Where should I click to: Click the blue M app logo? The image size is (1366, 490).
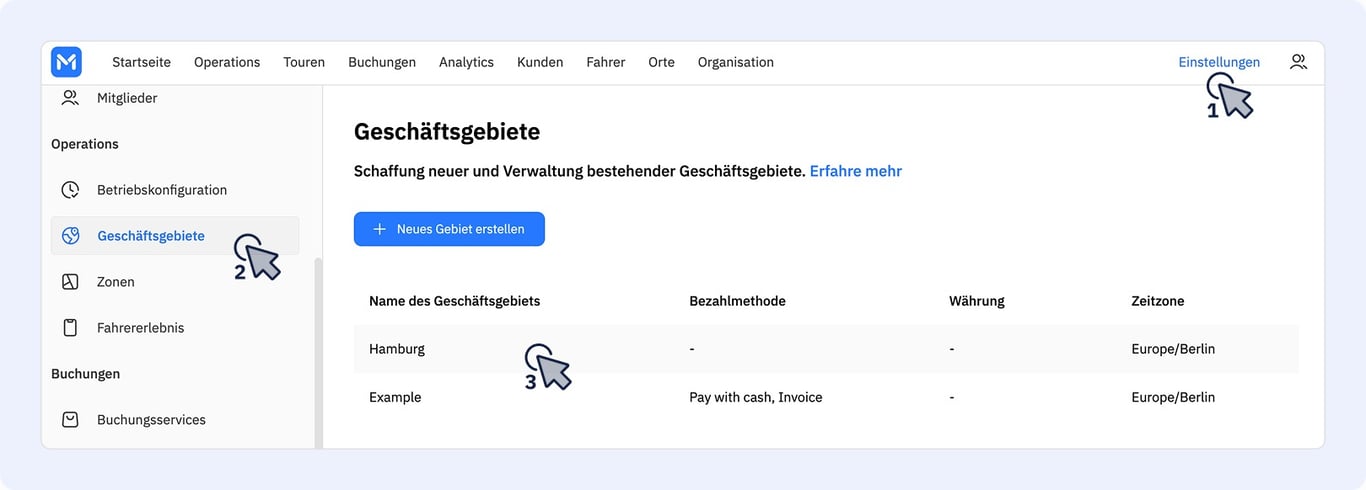click(66, 62)
